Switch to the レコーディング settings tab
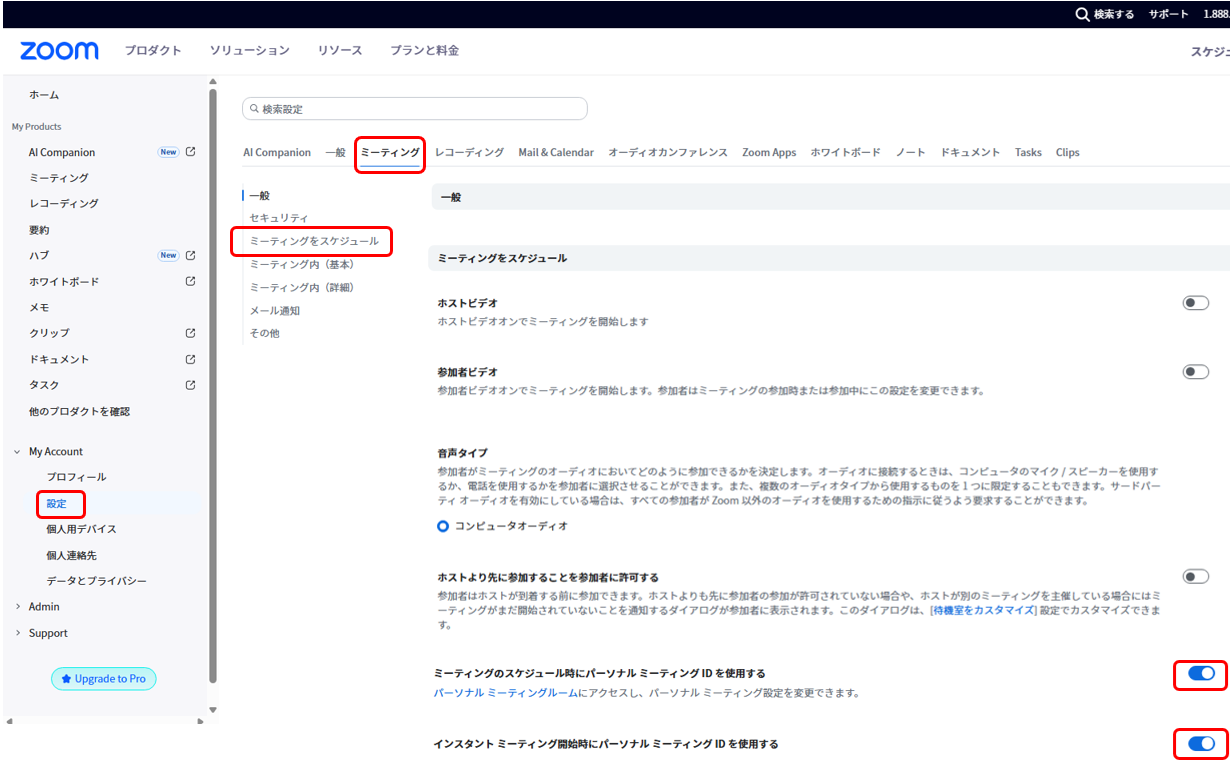The image size is (1230, 765). (469, 153)
